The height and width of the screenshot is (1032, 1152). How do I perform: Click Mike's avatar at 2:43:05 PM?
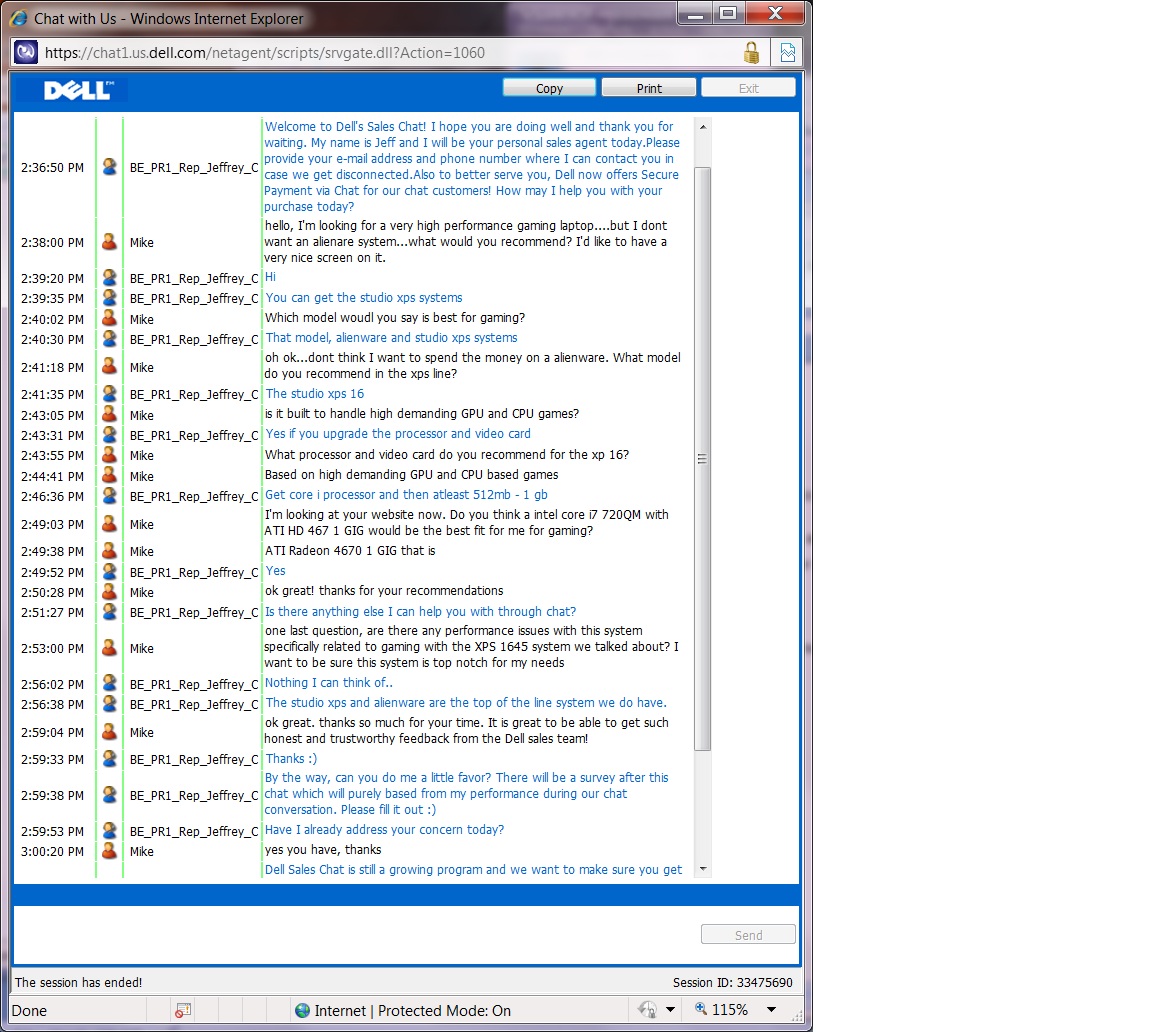pyautogui.click(x=109, y=414)
